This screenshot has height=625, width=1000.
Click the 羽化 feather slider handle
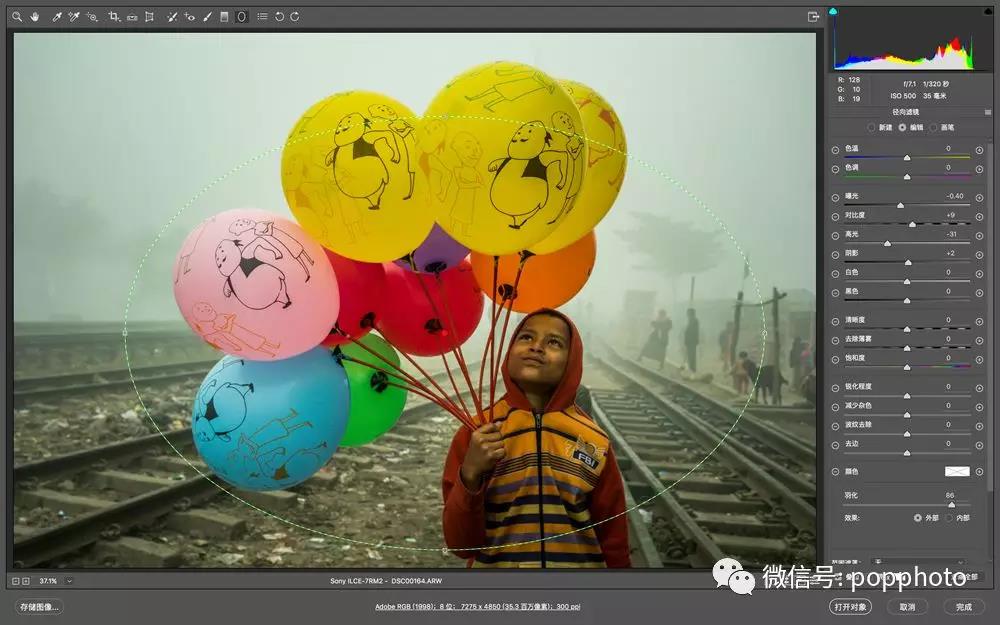coord(952,504)
